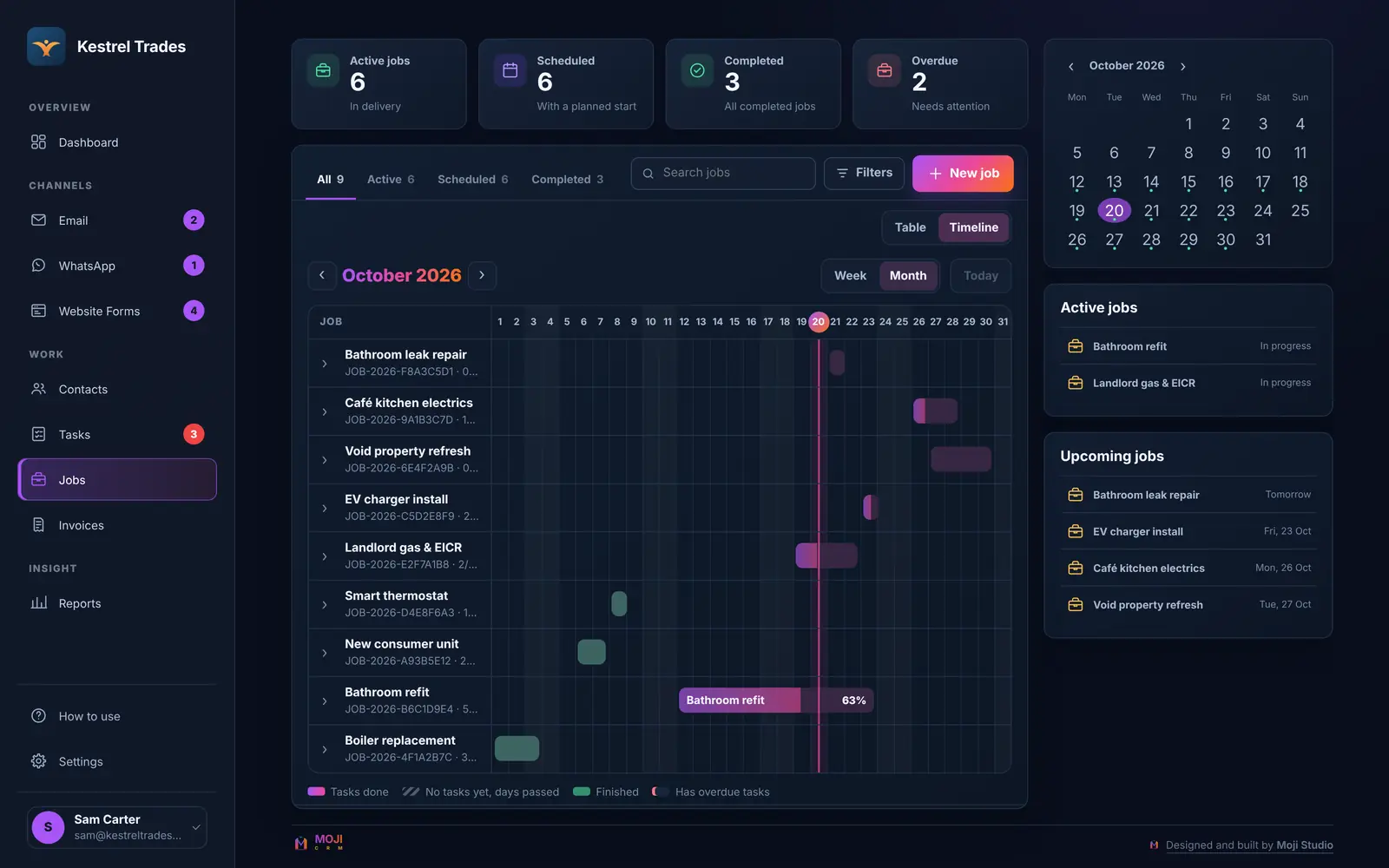Click the Kestrel Trades bird logo
Screen dimensions: 1389x868
(x=46, y=47)
